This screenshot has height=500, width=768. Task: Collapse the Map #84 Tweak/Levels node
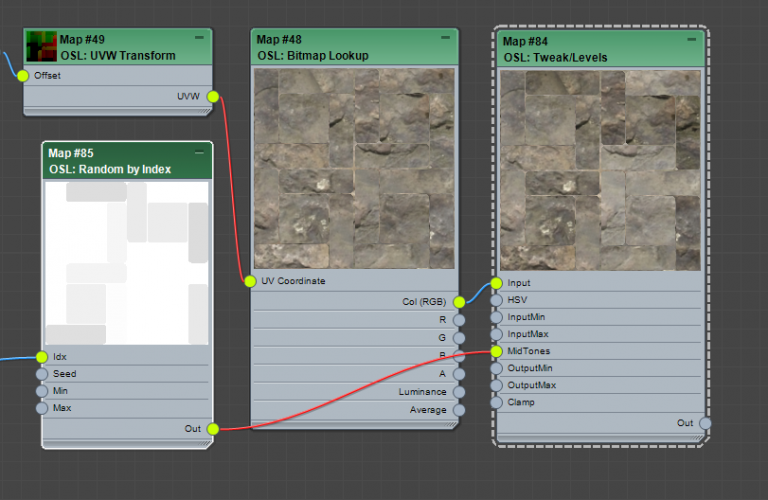point(690,38)
